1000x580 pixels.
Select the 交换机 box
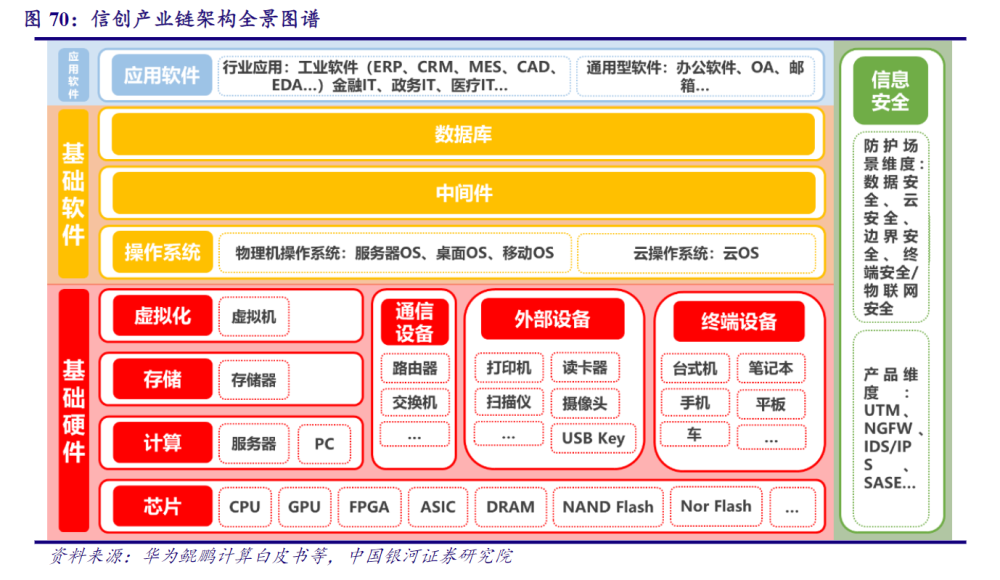point(415,403)
